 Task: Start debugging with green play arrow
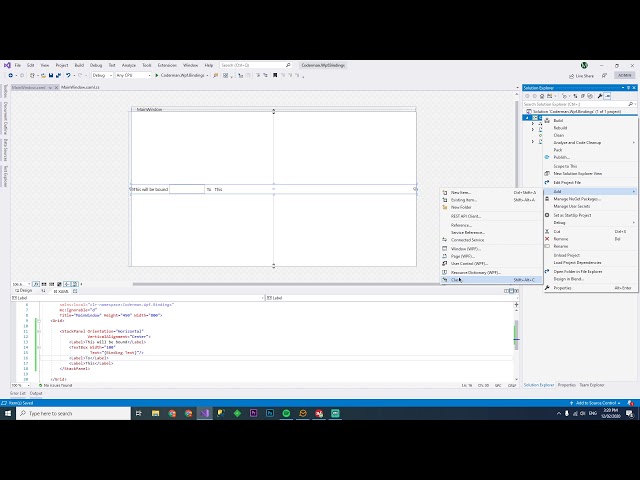[156, 76]
